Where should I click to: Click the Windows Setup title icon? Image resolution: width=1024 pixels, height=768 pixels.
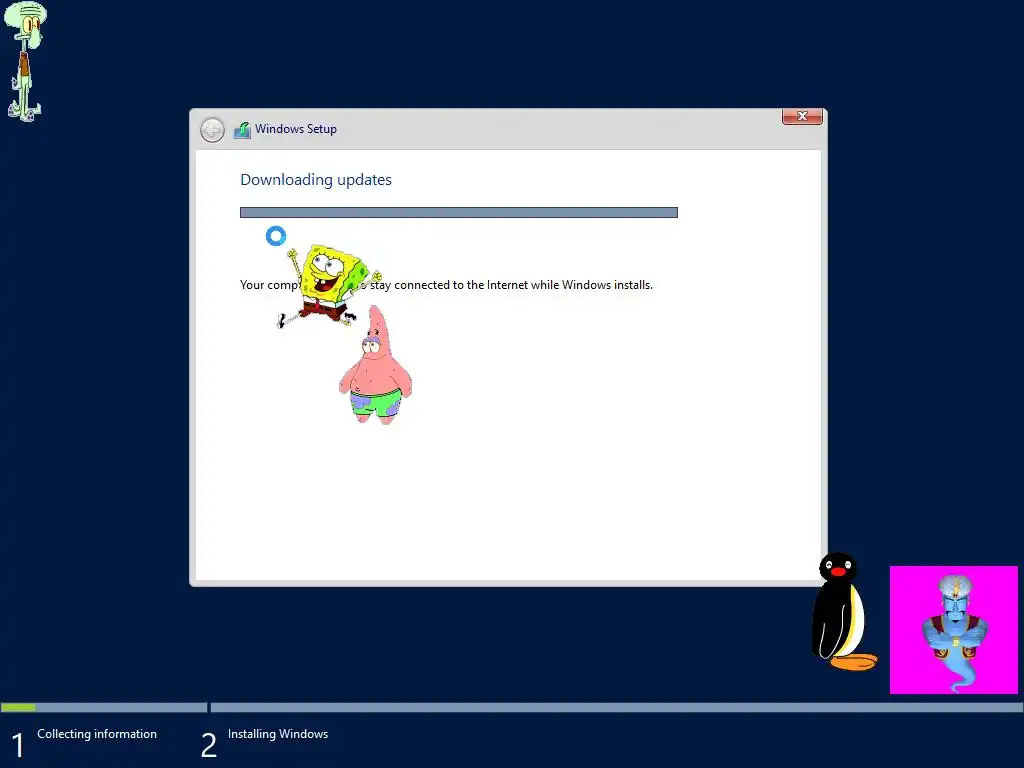pyautogui.click(x=242, y=130)
